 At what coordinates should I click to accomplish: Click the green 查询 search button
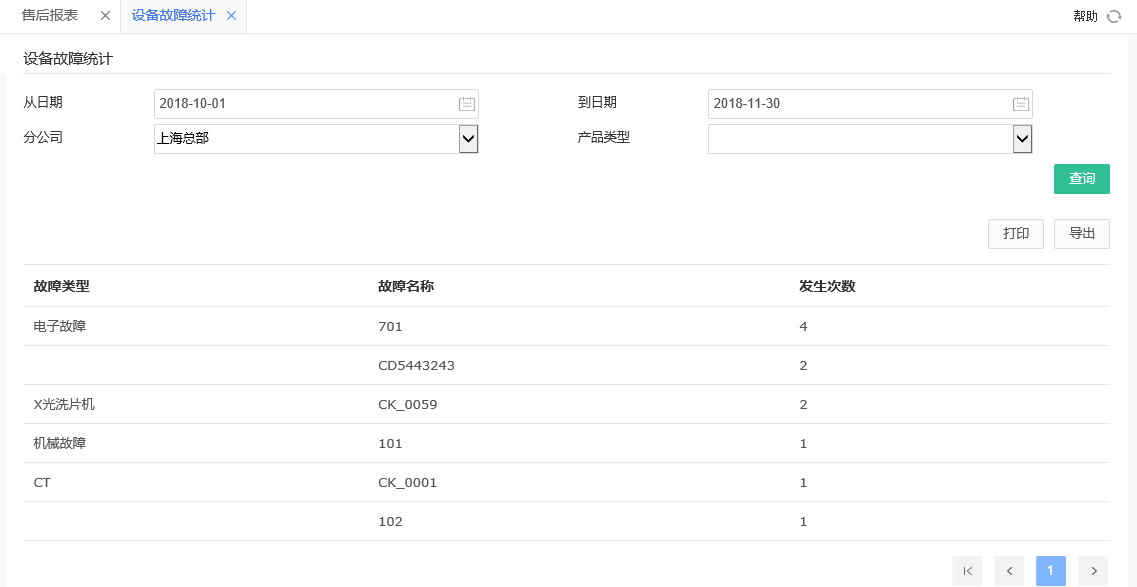click(1081, 178)
